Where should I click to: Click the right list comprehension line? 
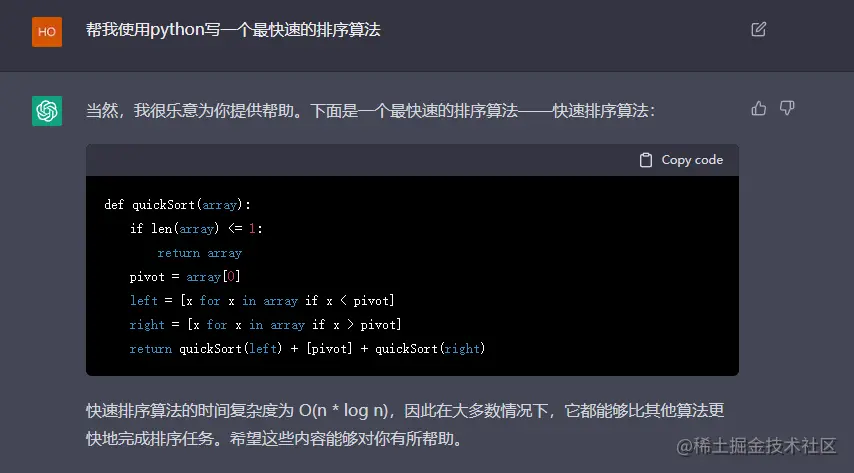point(265,325)
